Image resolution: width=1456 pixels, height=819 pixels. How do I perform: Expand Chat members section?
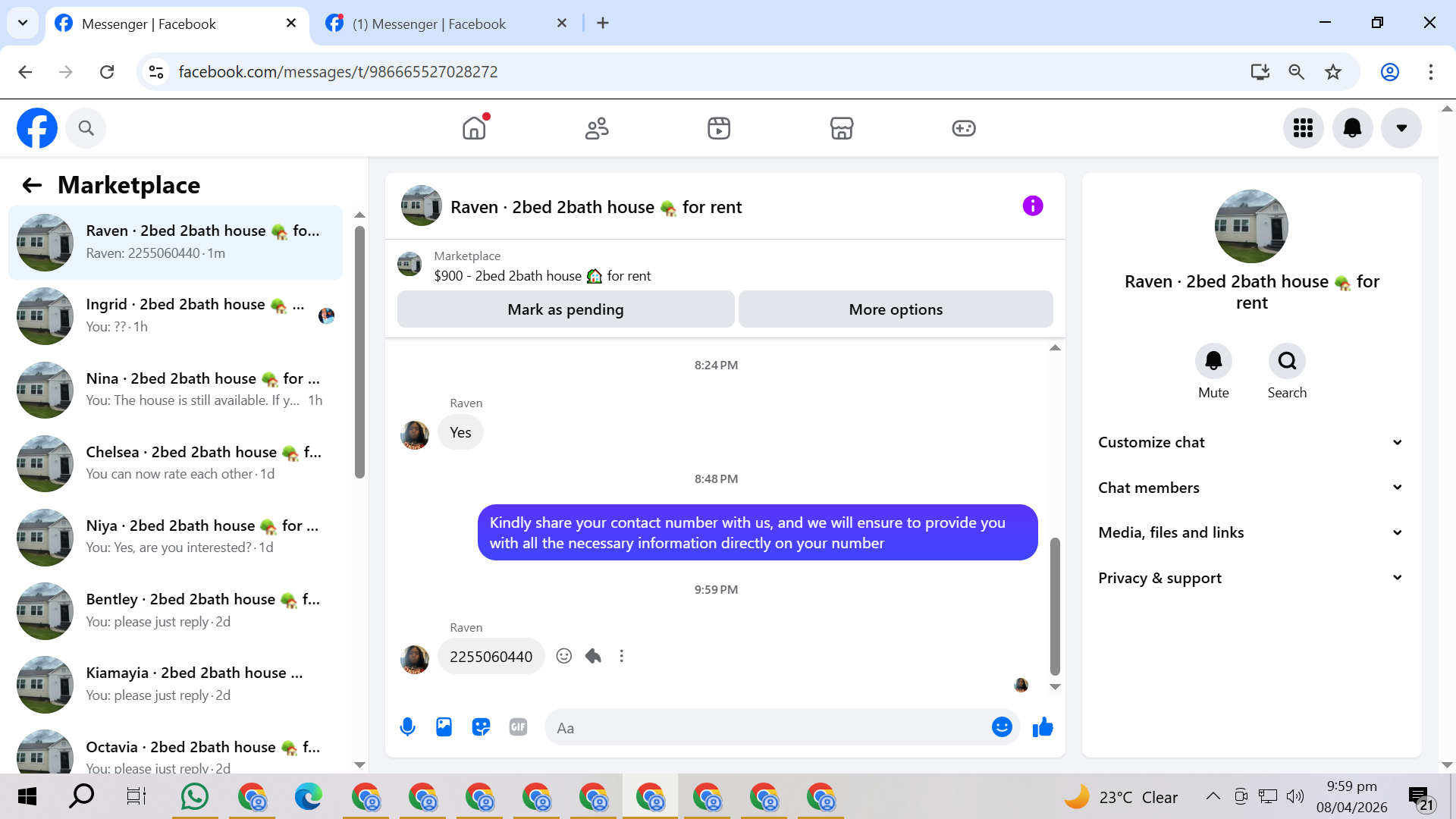coord(1250,488)
